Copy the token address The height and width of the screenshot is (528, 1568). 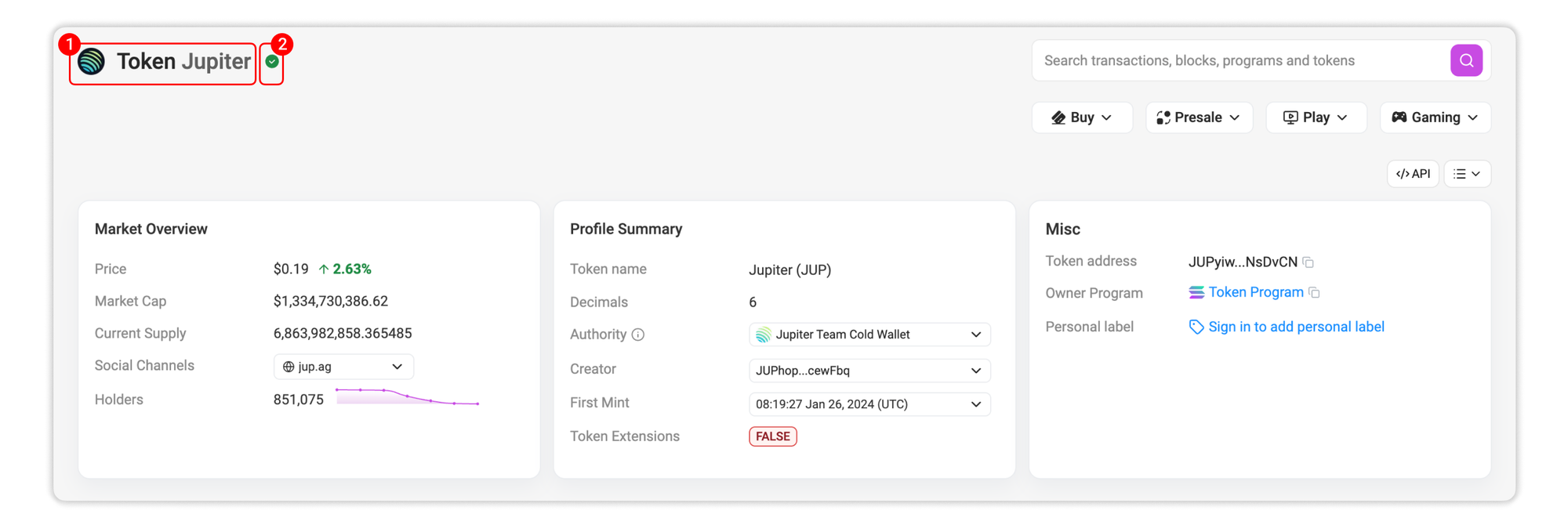coord(1308,262)
